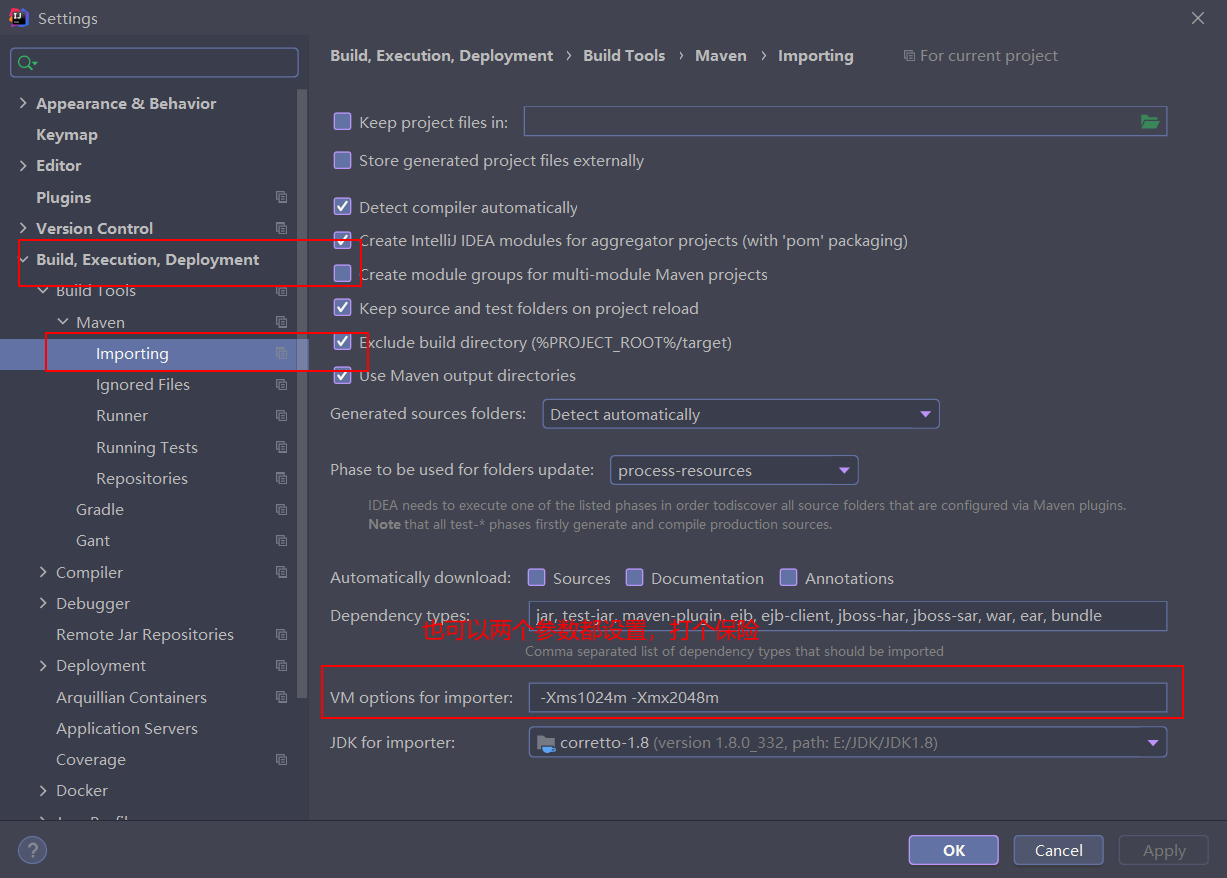Click the IntelliJ IDEA logo in title bar
This screenshot has width=1227, height=878.
tap(18, 18)
